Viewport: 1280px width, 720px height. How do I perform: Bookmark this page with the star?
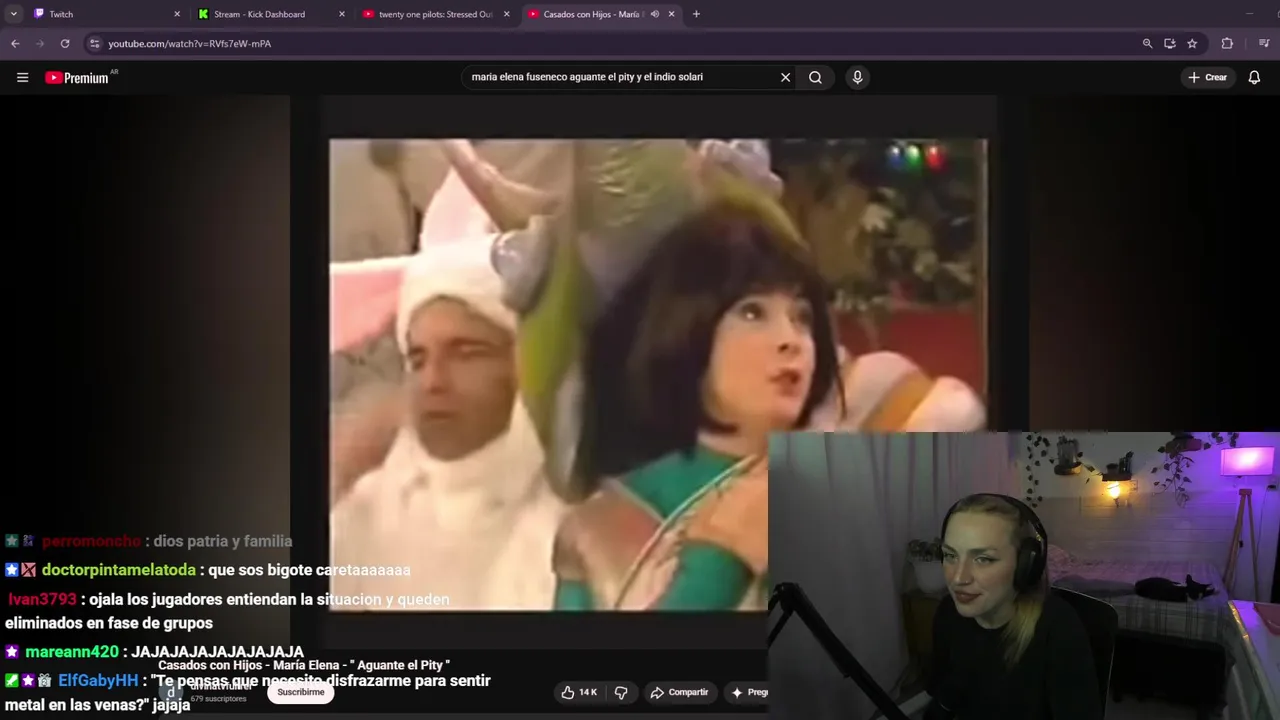pyautogui.click(x=1192, y=43)
